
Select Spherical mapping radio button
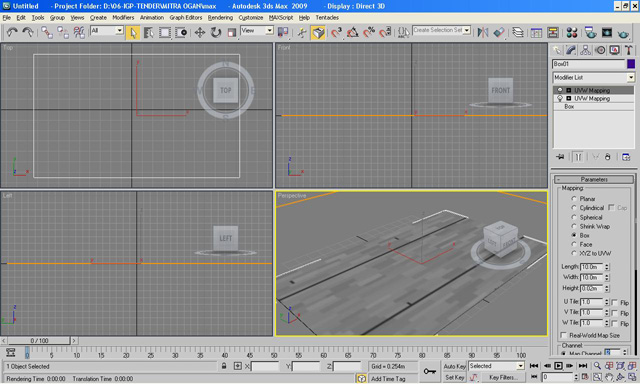tap(574, 217)
